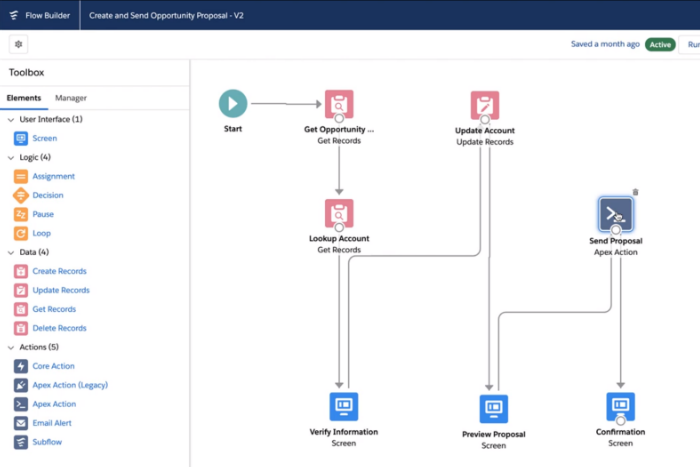The width and height of the screenshot is (700, 467).
Task: Select the Update Account node icon
Action: point(485,105)
